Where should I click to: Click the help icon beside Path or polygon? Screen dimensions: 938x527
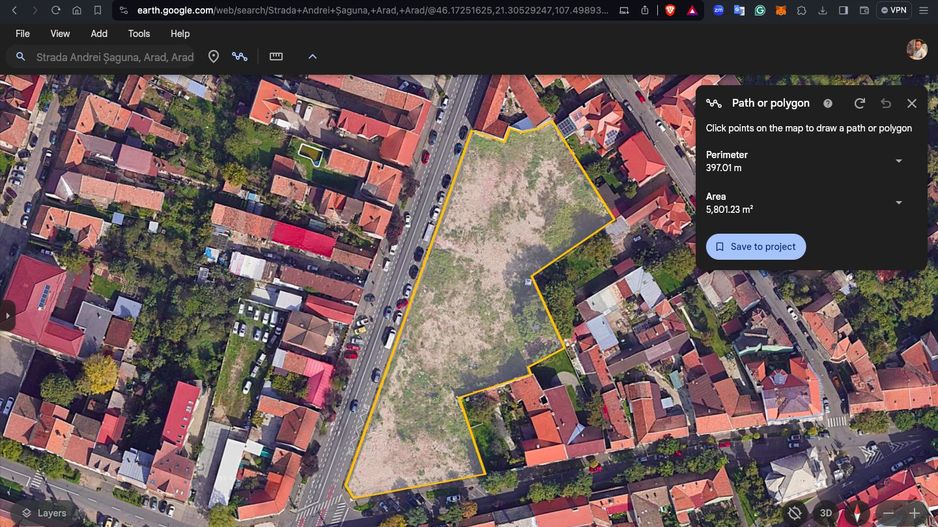[x=828, y=103]
